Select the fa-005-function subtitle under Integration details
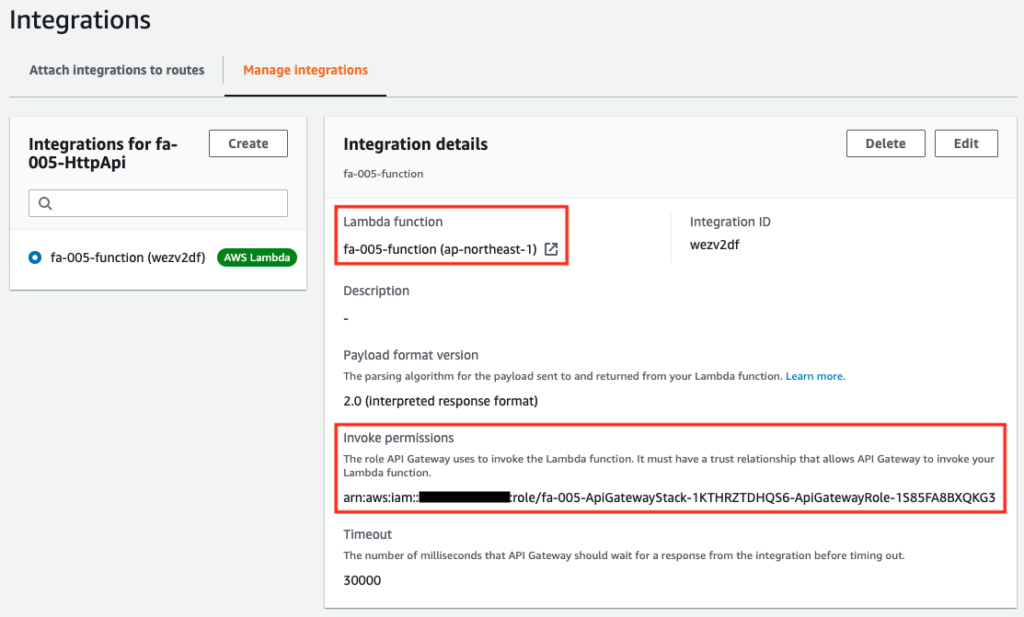Screen dimensions: 1024x617 [383, 174]
